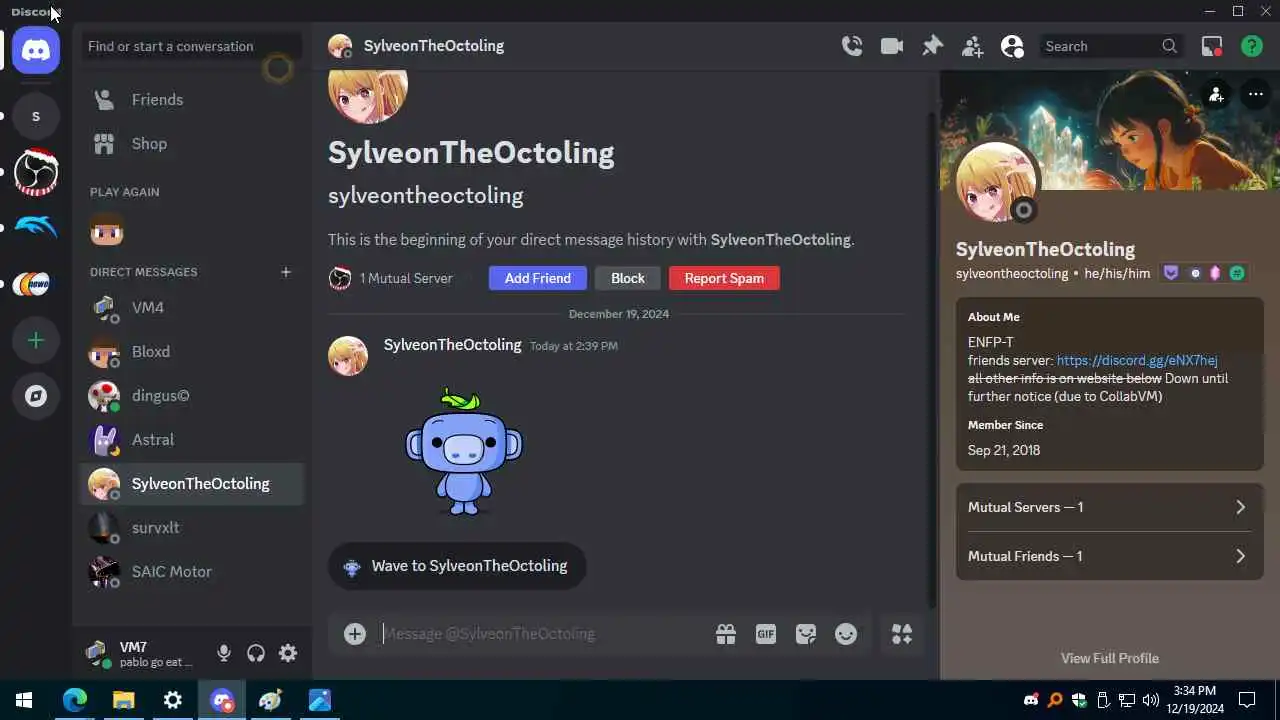Click the Message @SylveonTheOctoling text box
The width and height of the screenshot is (1280, 720).
(x=540, y=634)
